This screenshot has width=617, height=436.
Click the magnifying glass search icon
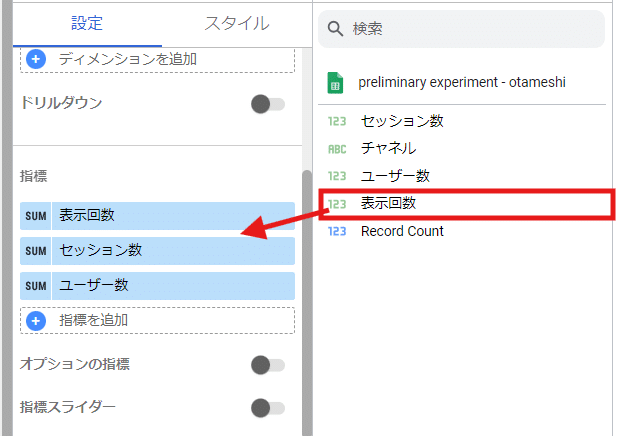pos(335,29)
